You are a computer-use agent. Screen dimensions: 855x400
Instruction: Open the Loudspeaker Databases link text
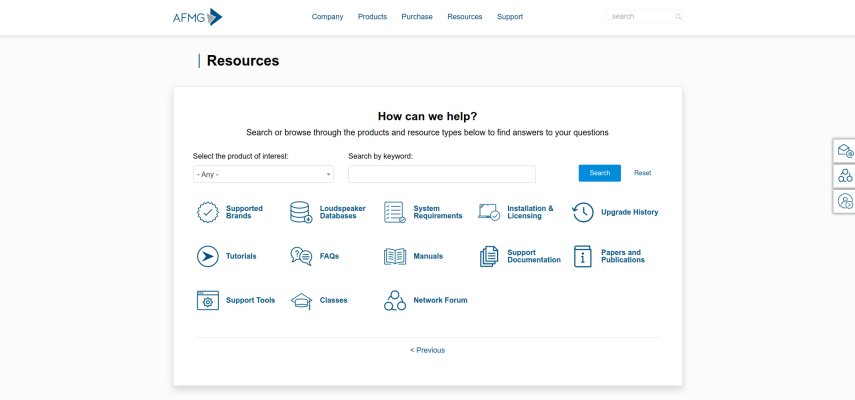pyautogui.click(x=342, y=212)
